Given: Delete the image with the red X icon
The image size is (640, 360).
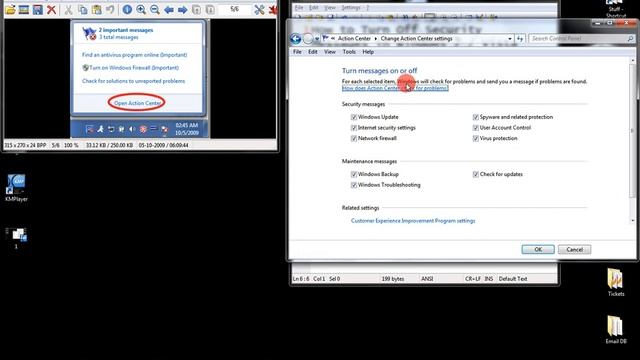Looking at the screenshot, I should point(51,9).
